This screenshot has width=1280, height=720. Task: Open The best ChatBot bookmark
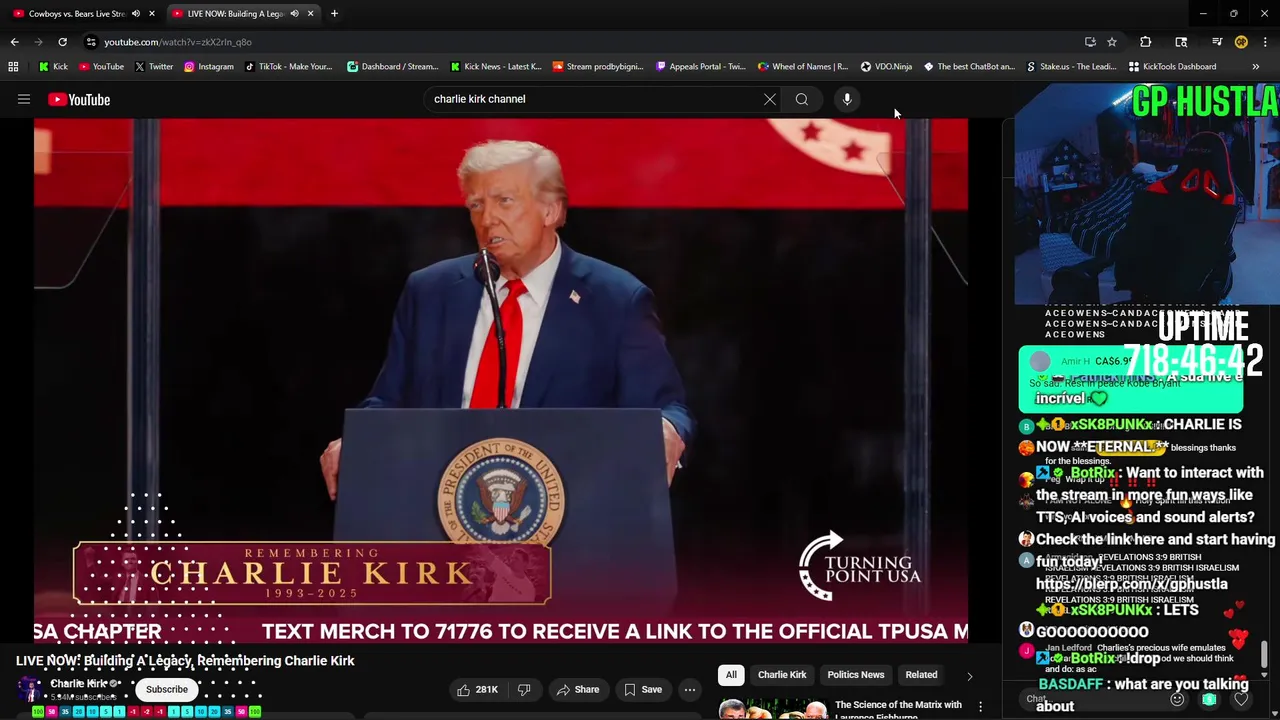969,66
